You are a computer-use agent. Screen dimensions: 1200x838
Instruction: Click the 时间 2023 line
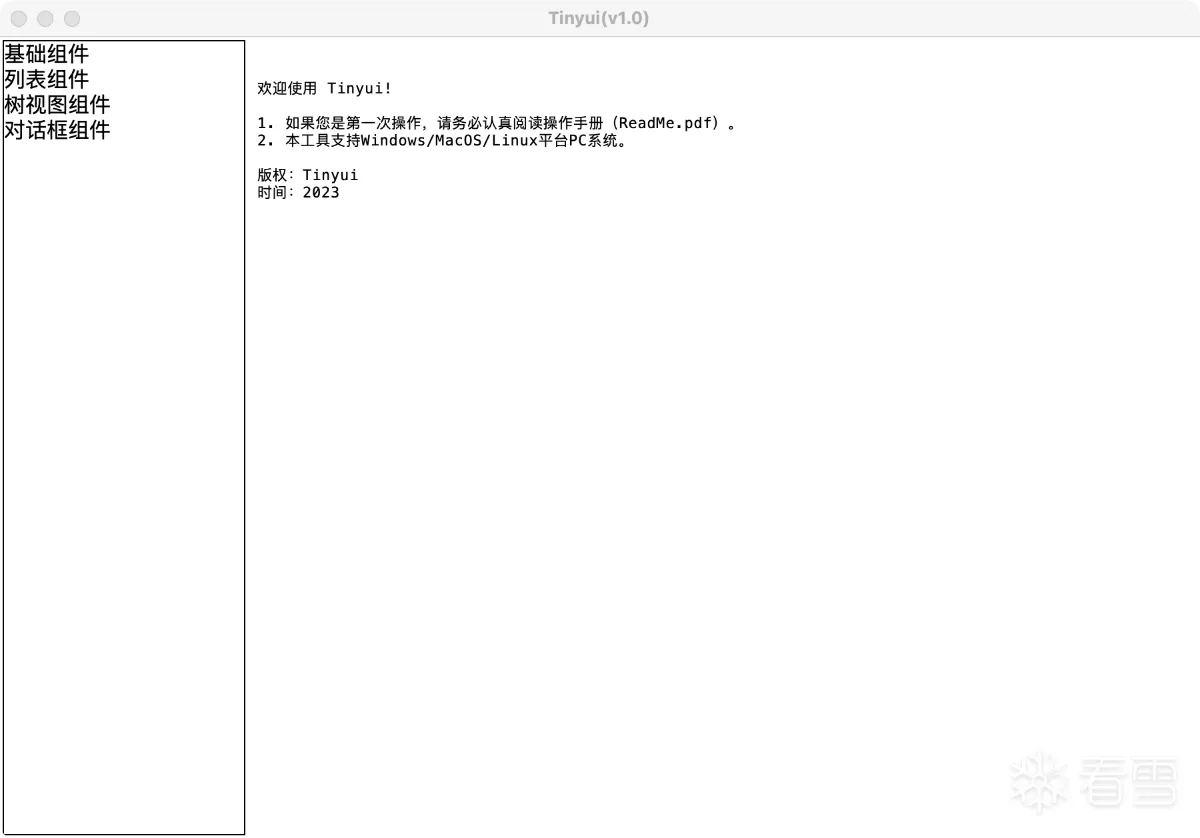(x=298, y=192)
